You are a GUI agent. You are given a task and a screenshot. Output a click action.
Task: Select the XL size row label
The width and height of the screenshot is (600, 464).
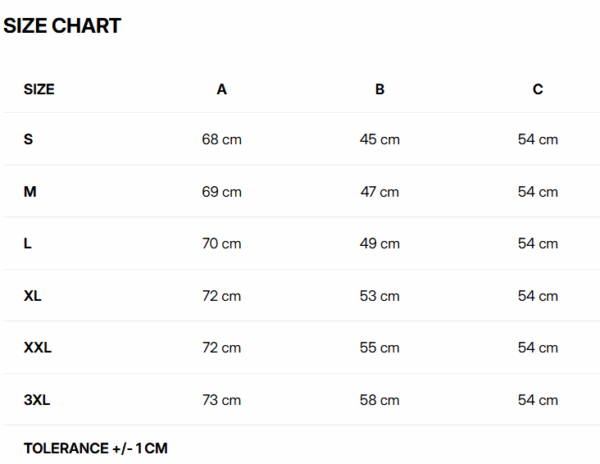click(x=33, y=296)
